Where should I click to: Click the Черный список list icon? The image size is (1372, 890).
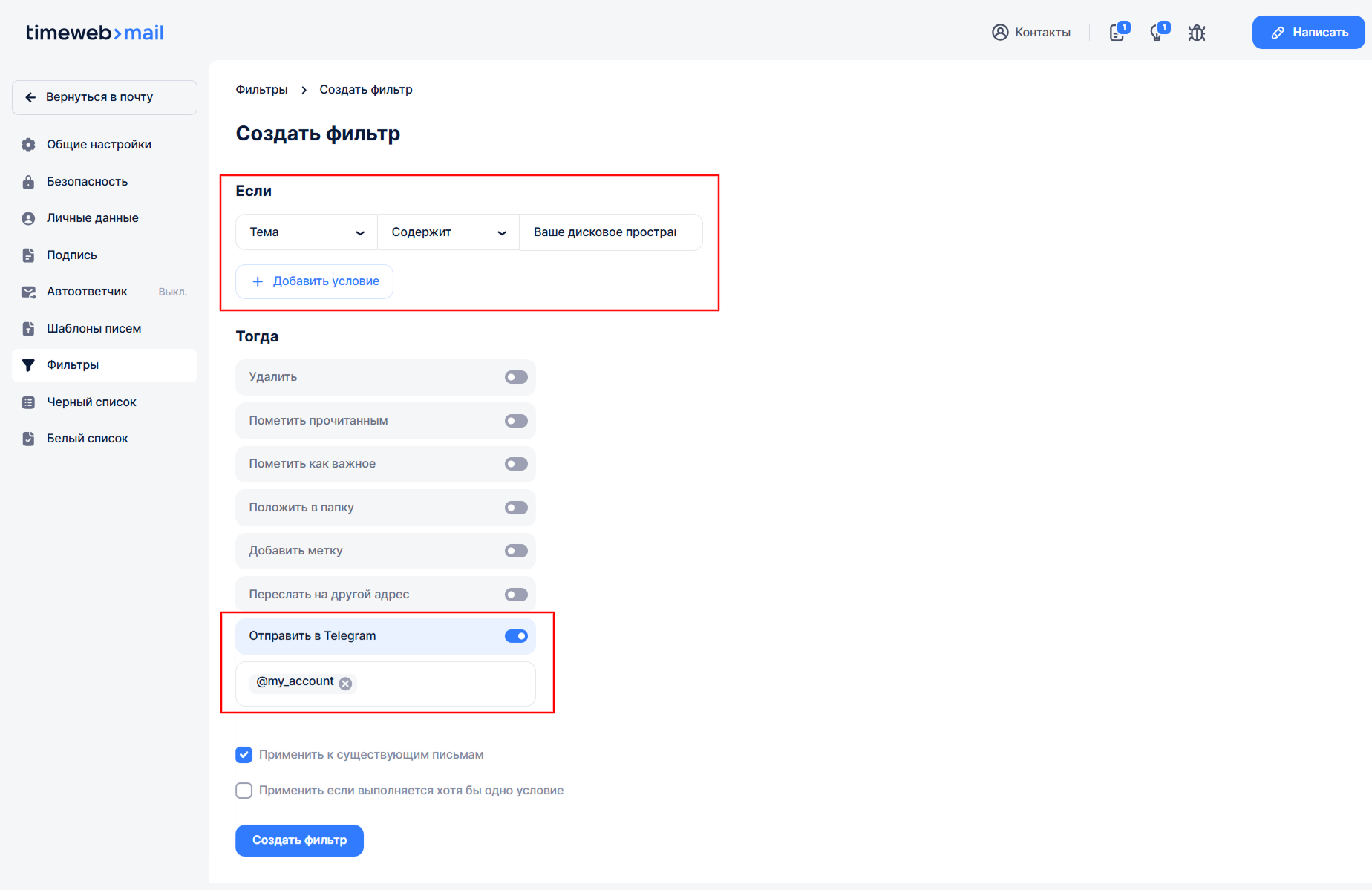point(28,402)
